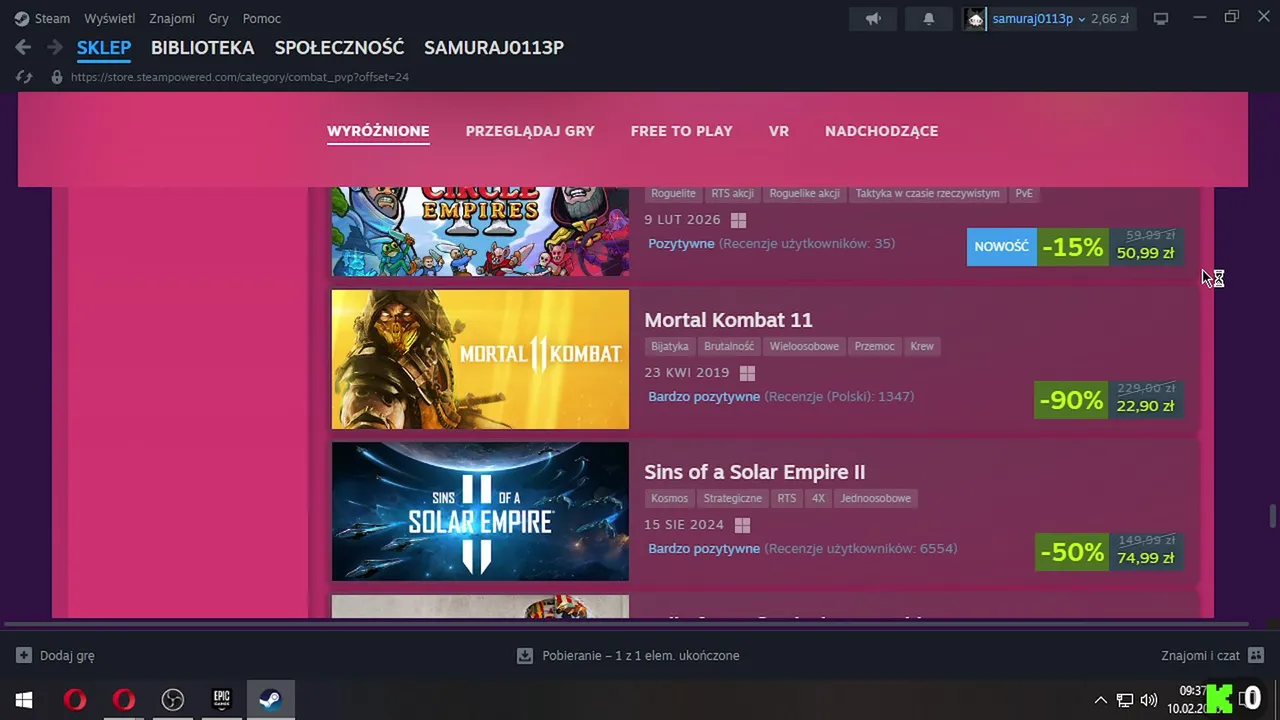Open the Pomoc menu
The width and height of the screenshot is (1280, 720).
tap(262, 18)
